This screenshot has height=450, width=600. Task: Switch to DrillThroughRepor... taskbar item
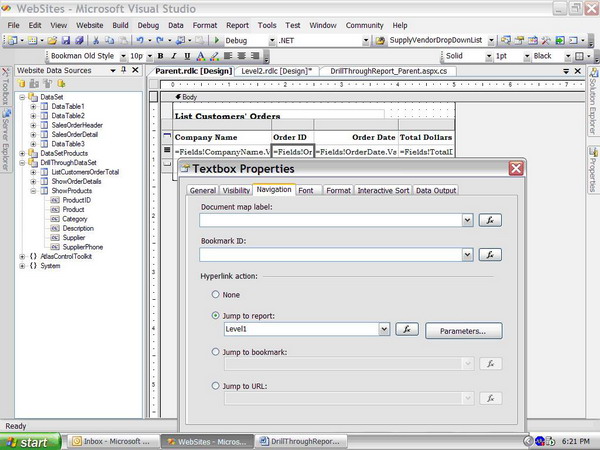click(301, 441)
